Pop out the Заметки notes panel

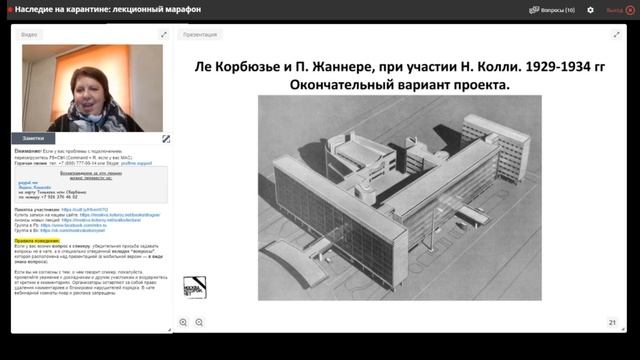tap(166, 139)
